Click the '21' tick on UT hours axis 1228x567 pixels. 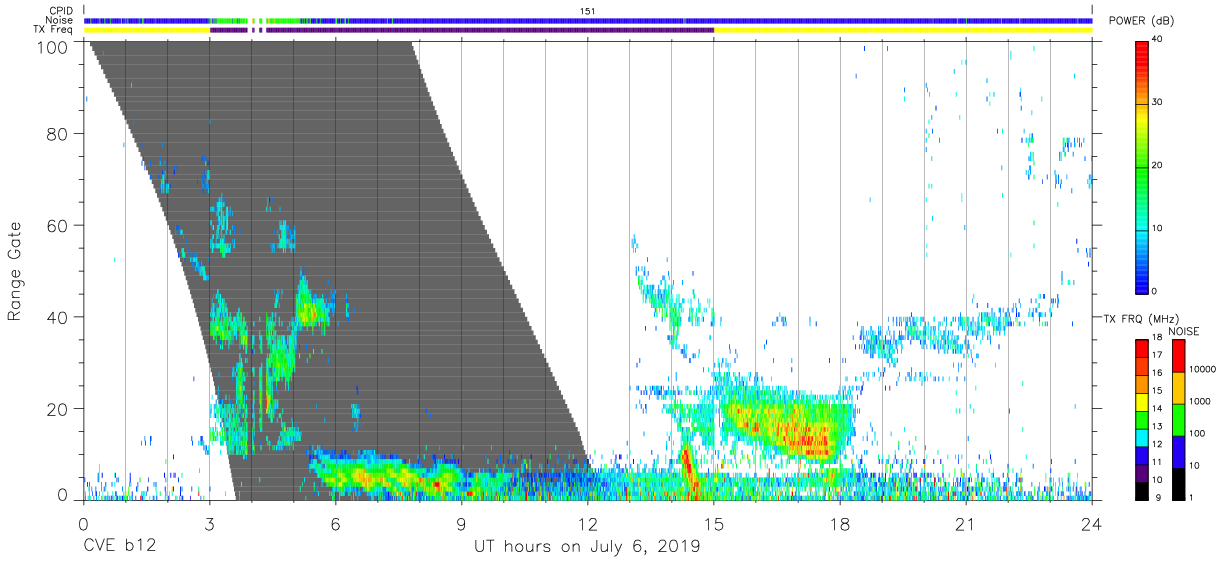966,525
